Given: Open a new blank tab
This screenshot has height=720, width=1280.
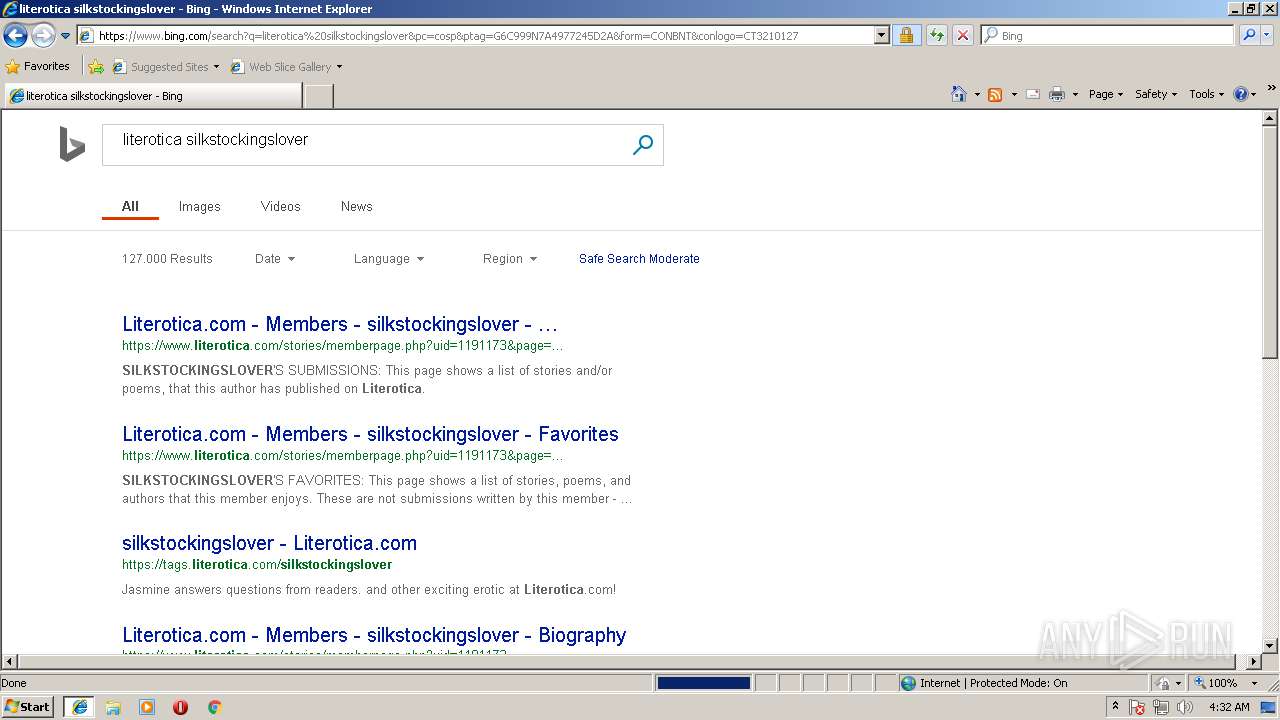Looking at the screenshot, I should click(318, 96).
